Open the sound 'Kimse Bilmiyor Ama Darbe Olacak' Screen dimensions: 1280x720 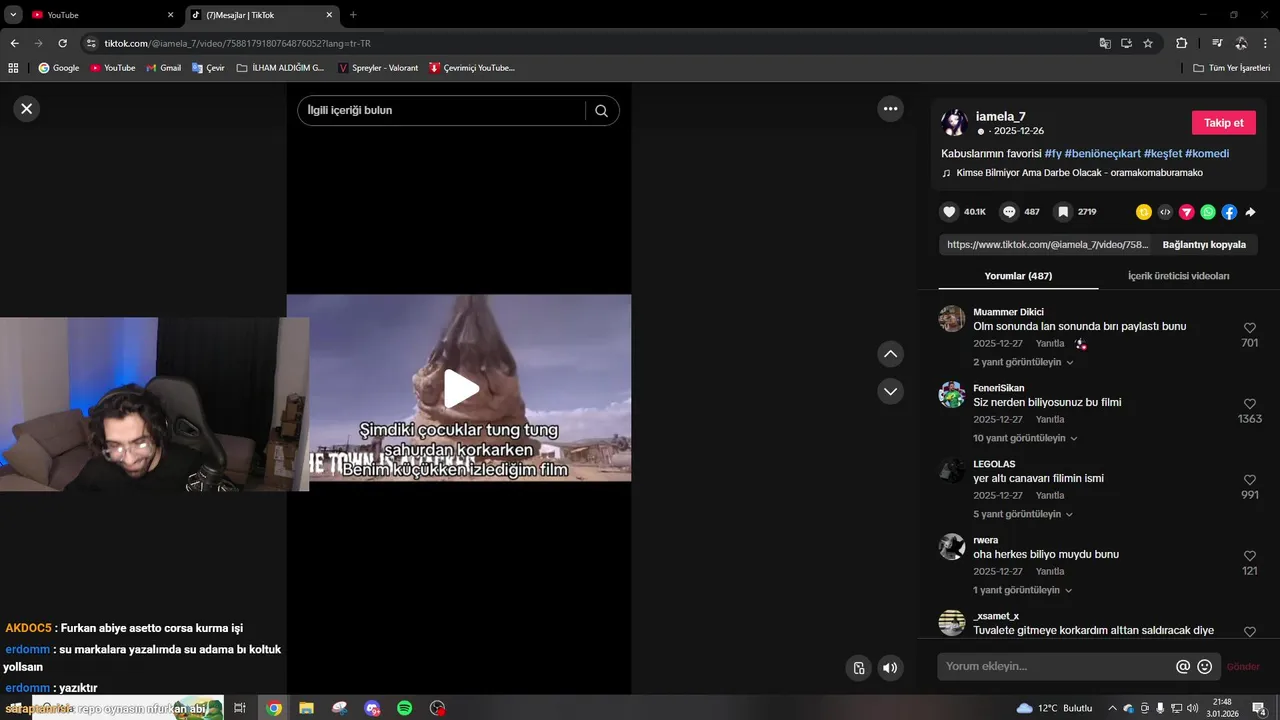pyautogui.click(x=1079, y=173)
